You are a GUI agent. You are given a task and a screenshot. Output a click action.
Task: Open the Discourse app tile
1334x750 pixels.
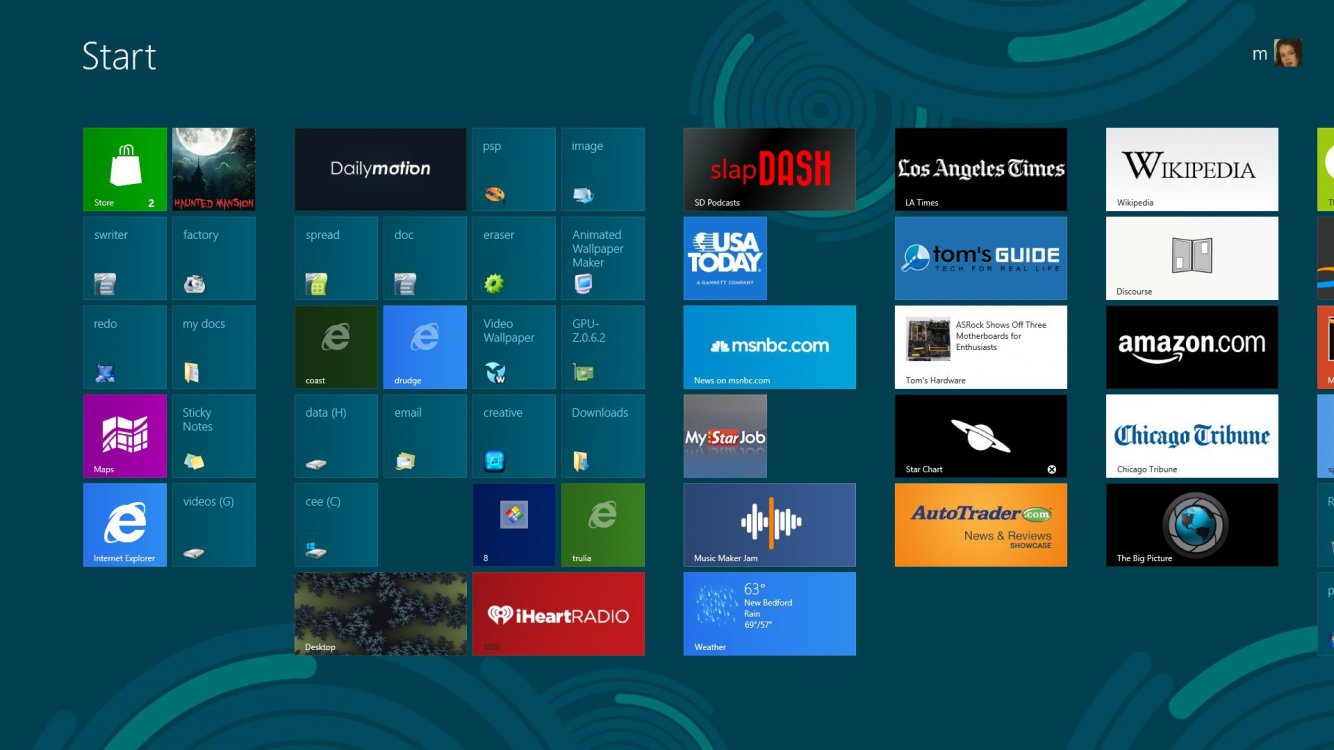1191,258
